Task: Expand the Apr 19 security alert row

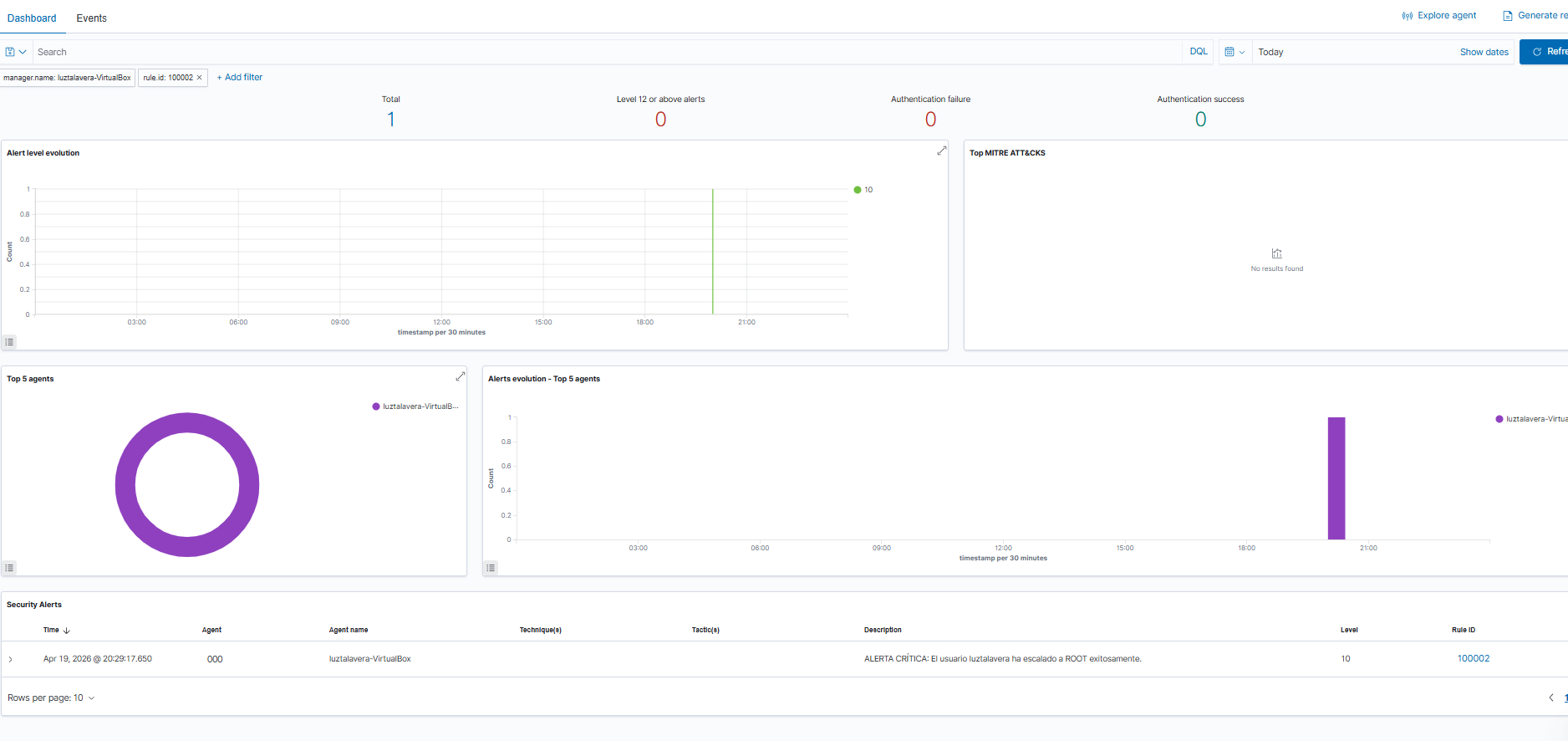Action: (x=11, y=659)
